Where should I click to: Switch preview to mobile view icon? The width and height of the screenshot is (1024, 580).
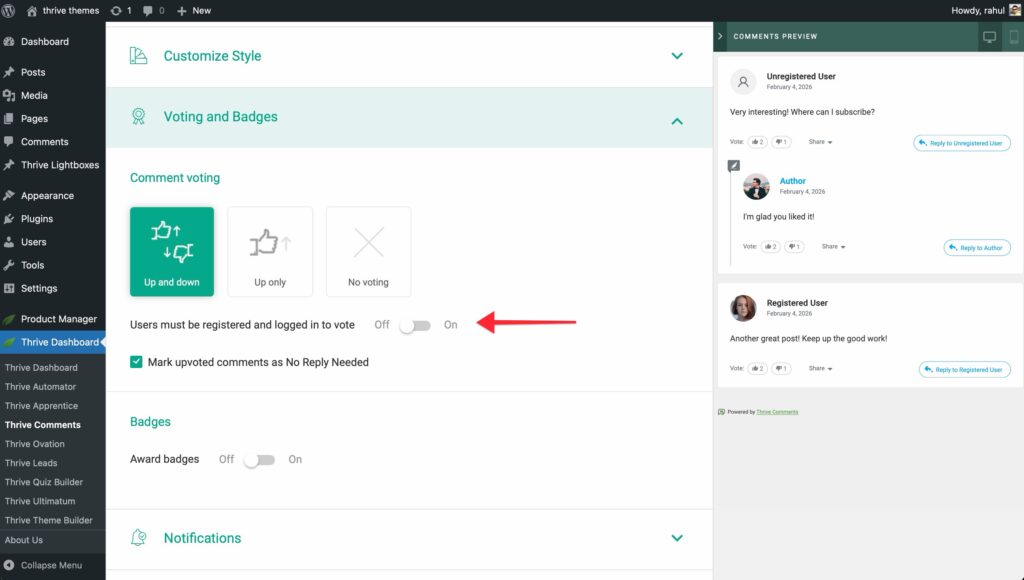pyautogui.click(x=1013, y=37)
